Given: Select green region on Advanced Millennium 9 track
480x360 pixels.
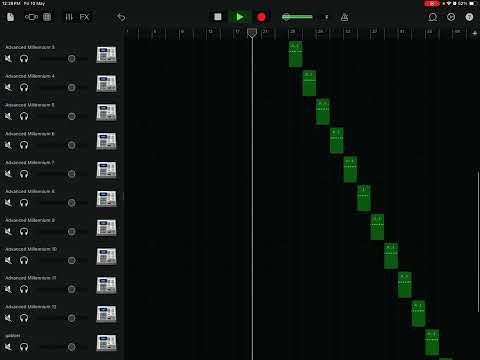Looking at the screenshot, I should tap(377, 227).
